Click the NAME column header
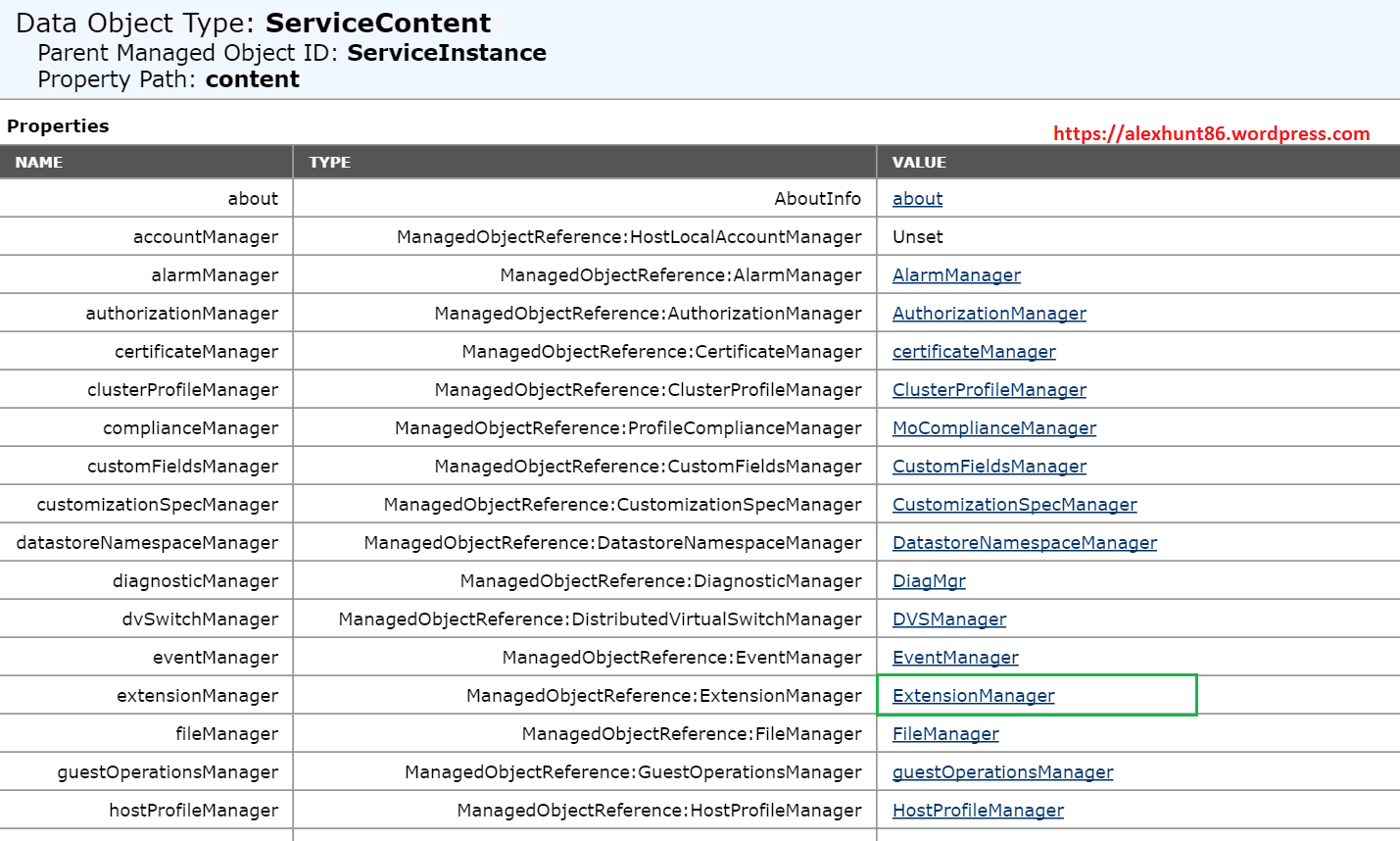 click(39, 163)
